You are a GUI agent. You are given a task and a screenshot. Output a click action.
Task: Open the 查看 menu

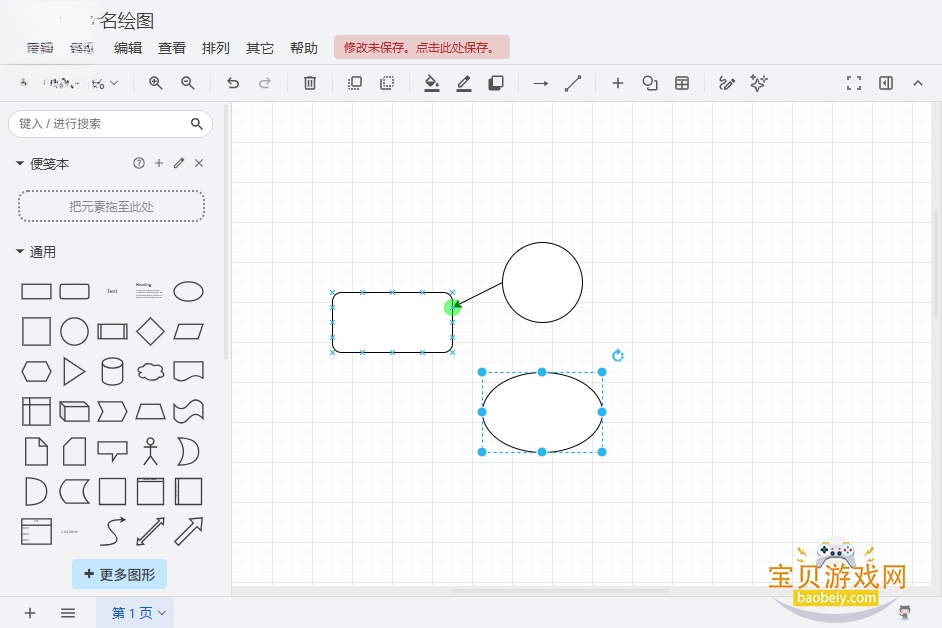(172, 48)
